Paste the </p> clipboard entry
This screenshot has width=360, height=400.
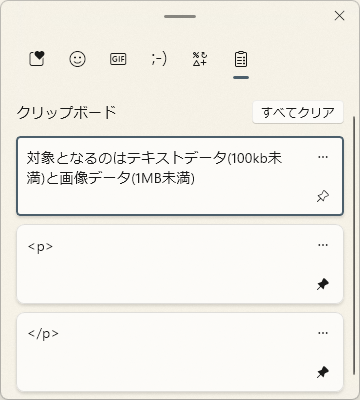180,352
